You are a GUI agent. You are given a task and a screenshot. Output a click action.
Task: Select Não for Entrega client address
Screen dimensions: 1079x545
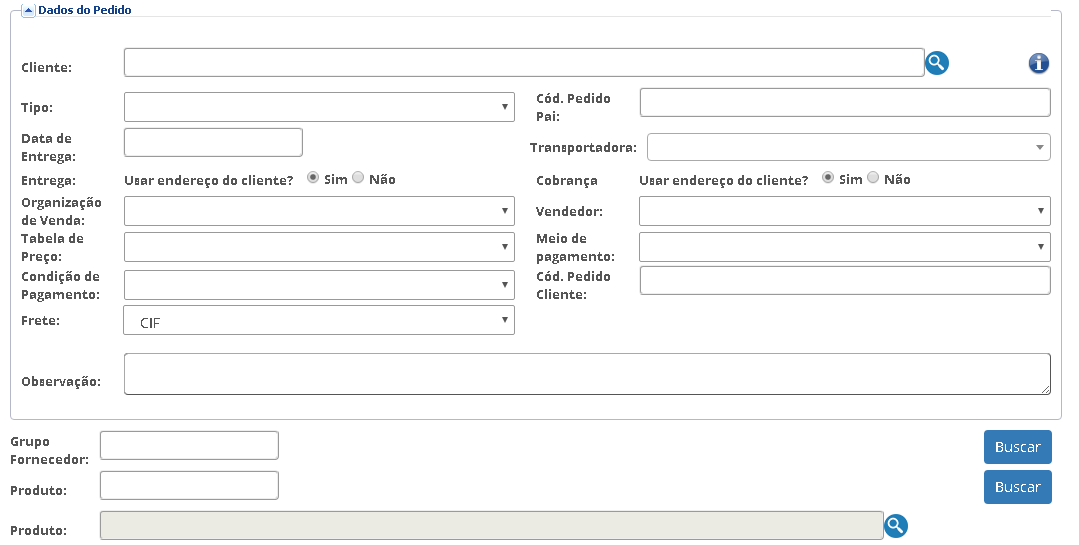click(358, 178)
